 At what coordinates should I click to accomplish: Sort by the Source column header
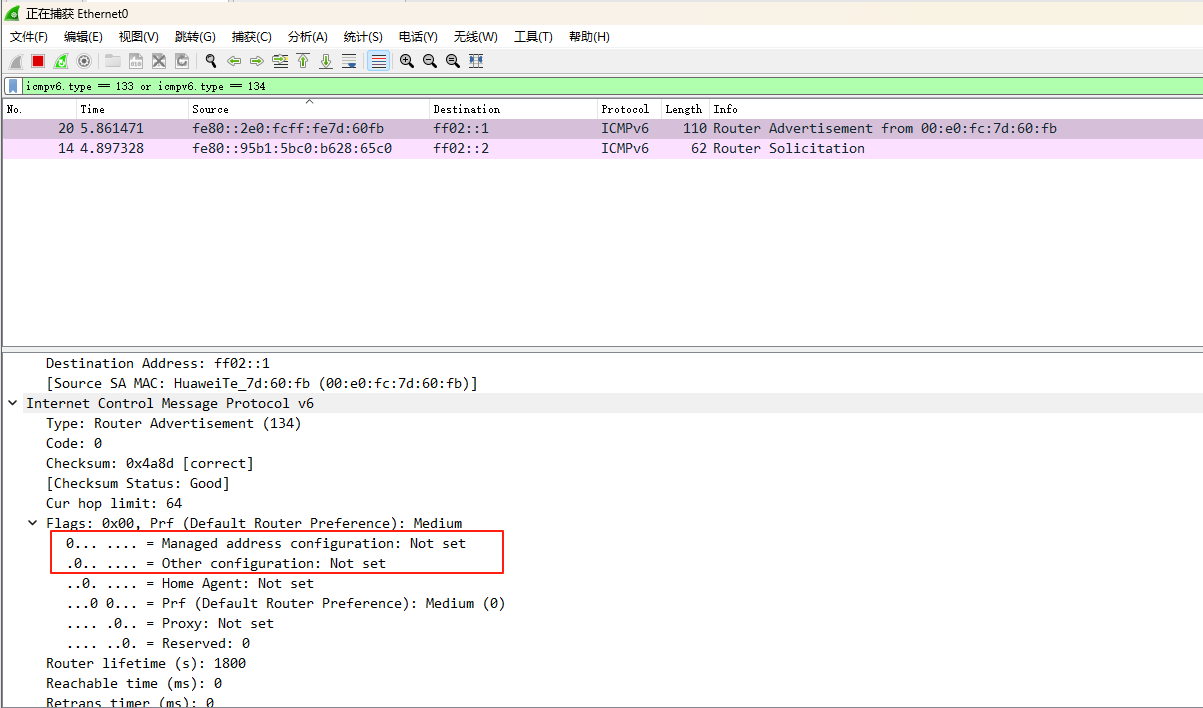(309, 109)
